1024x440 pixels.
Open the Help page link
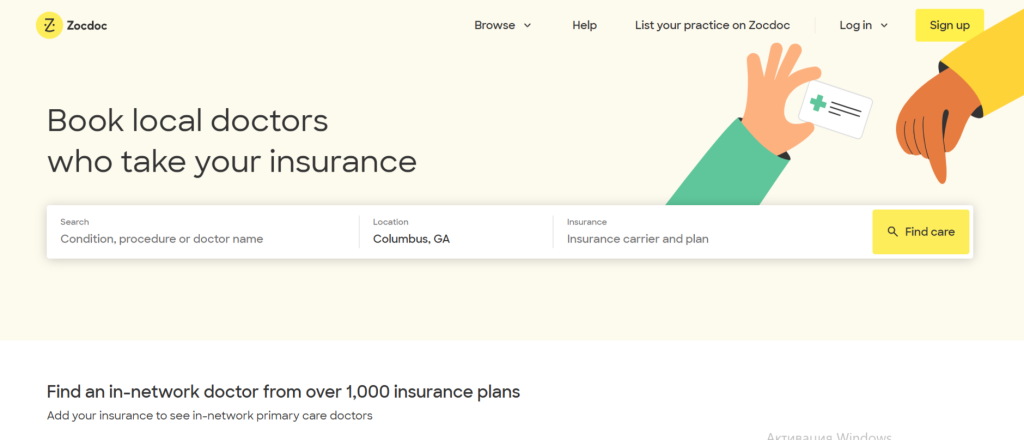coord(584,25)
